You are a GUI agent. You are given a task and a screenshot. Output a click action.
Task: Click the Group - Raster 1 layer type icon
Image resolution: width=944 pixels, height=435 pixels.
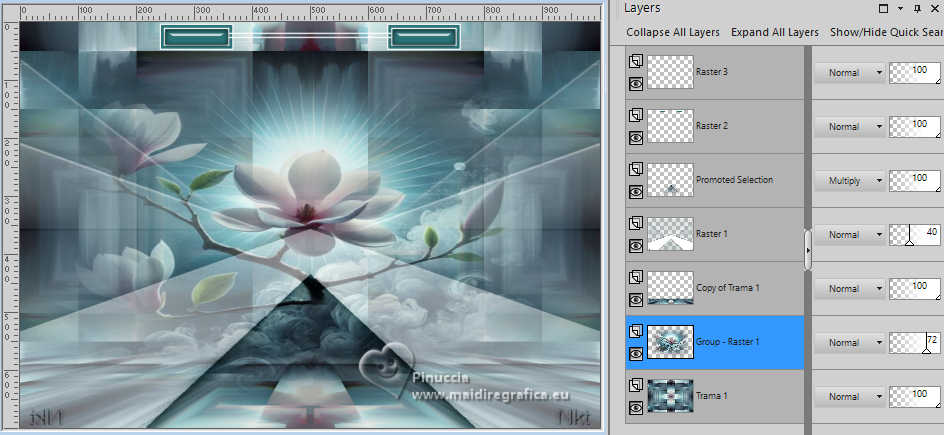(x=636, y=331)
